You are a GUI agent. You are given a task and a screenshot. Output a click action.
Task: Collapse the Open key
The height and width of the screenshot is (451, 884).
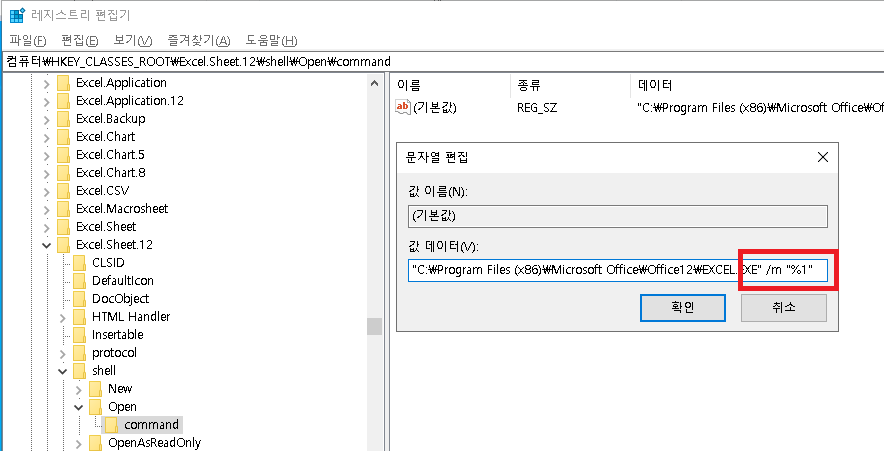[78, 407]
